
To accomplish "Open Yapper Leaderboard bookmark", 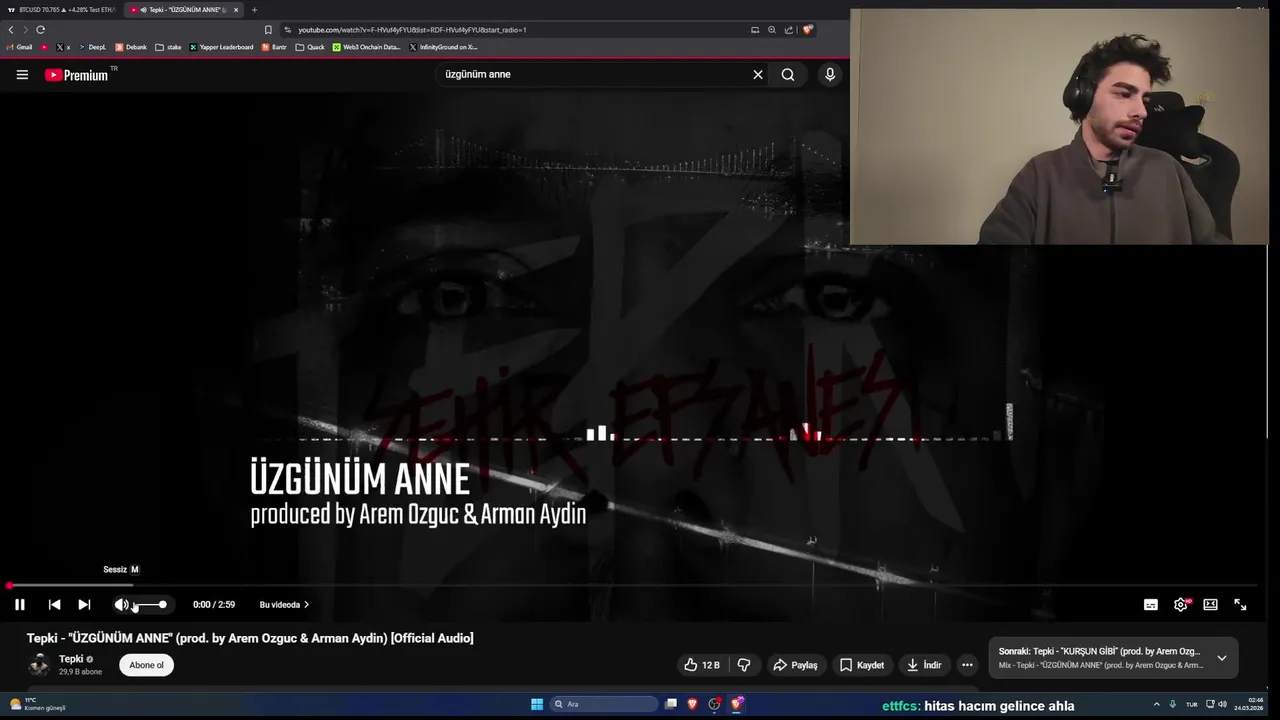I will point(222,47).
